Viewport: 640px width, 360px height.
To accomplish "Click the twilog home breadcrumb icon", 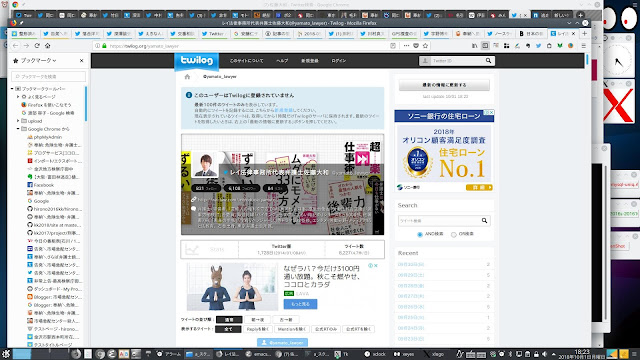I will click(x=187, y=76).
